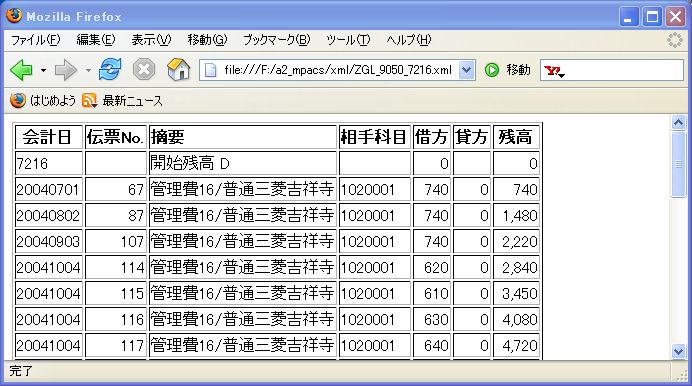Open the ブックマーク(B) menu
This screenshot has width=692, height=386.
[x=277, y=40]
